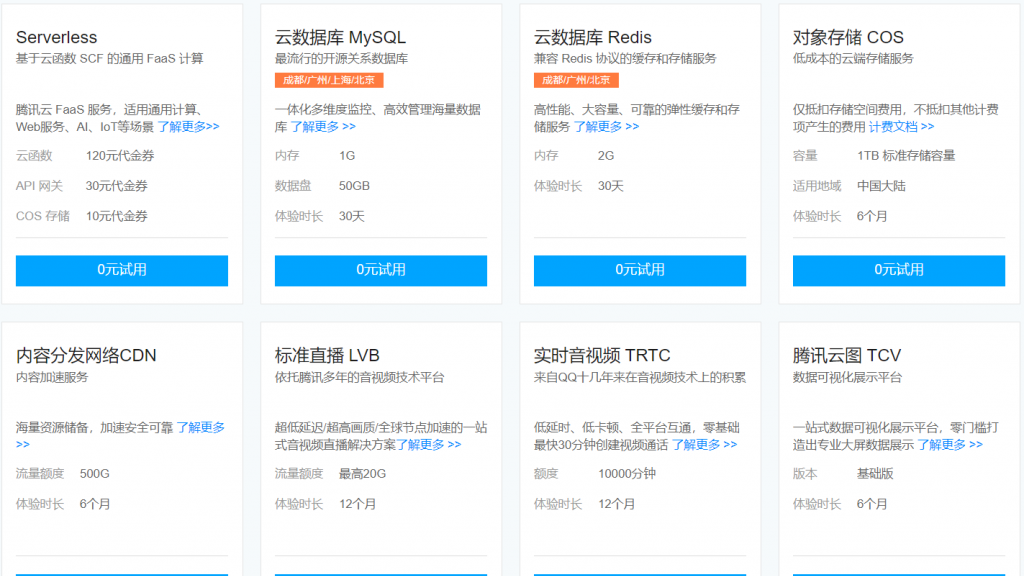The height and width of the screenshot is (576, 1024).
Task: Select the 云数据库 Redis card title
Action: 593,37
